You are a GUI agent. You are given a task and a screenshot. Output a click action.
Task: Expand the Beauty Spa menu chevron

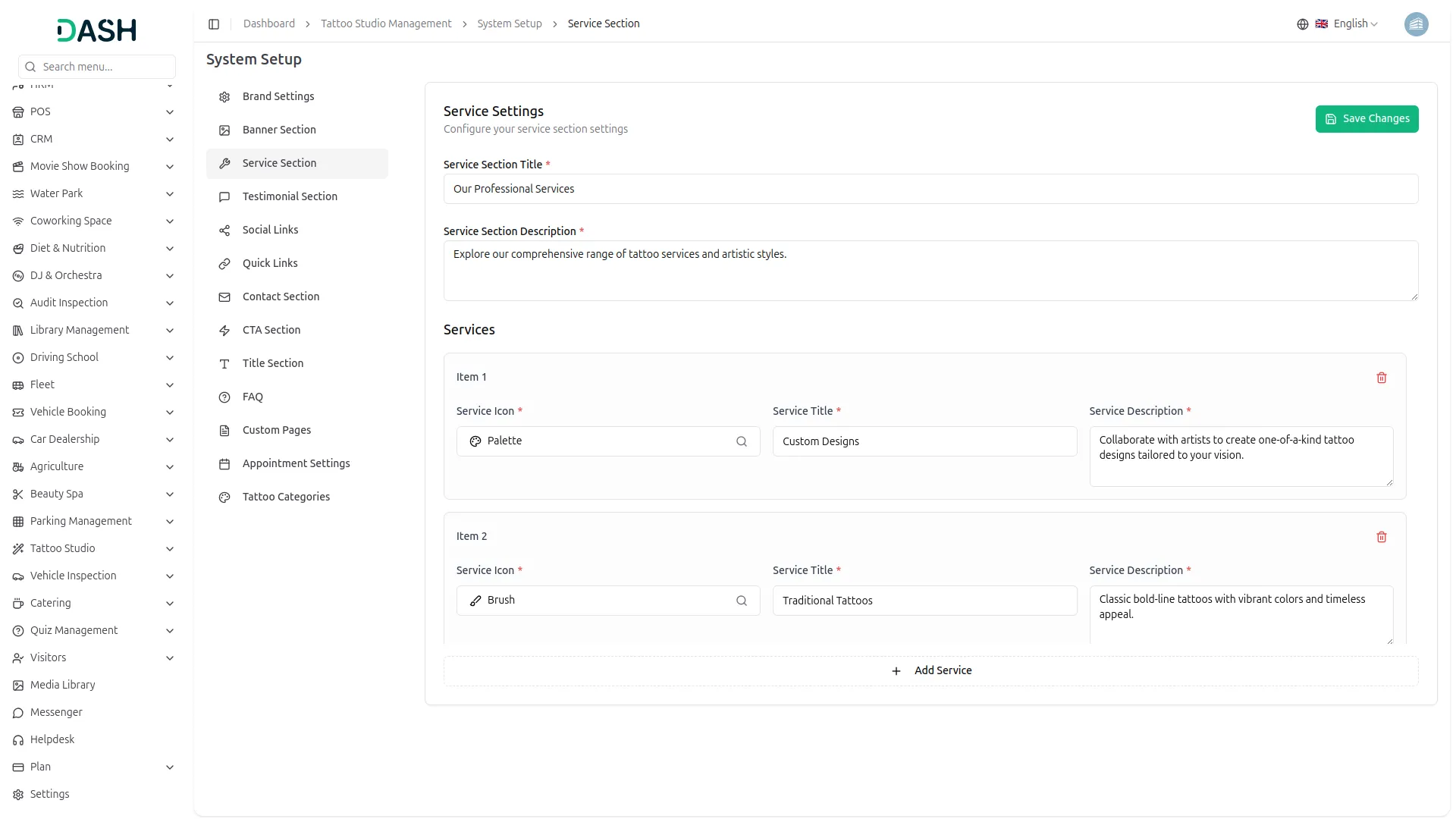(x=170, y=494)
